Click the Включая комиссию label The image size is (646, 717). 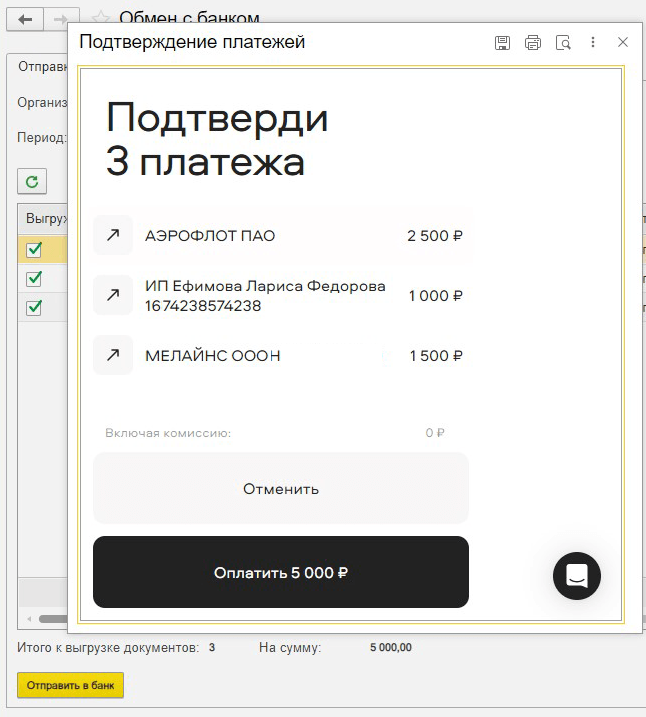(168, 433)
